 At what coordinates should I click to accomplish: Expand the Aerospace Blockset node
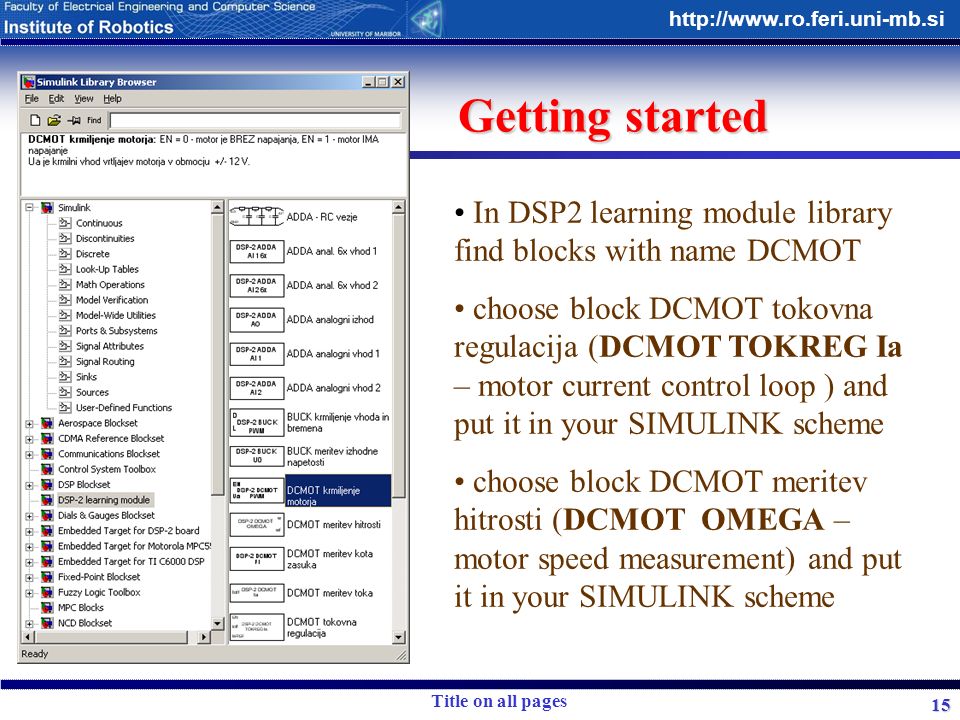29,424
